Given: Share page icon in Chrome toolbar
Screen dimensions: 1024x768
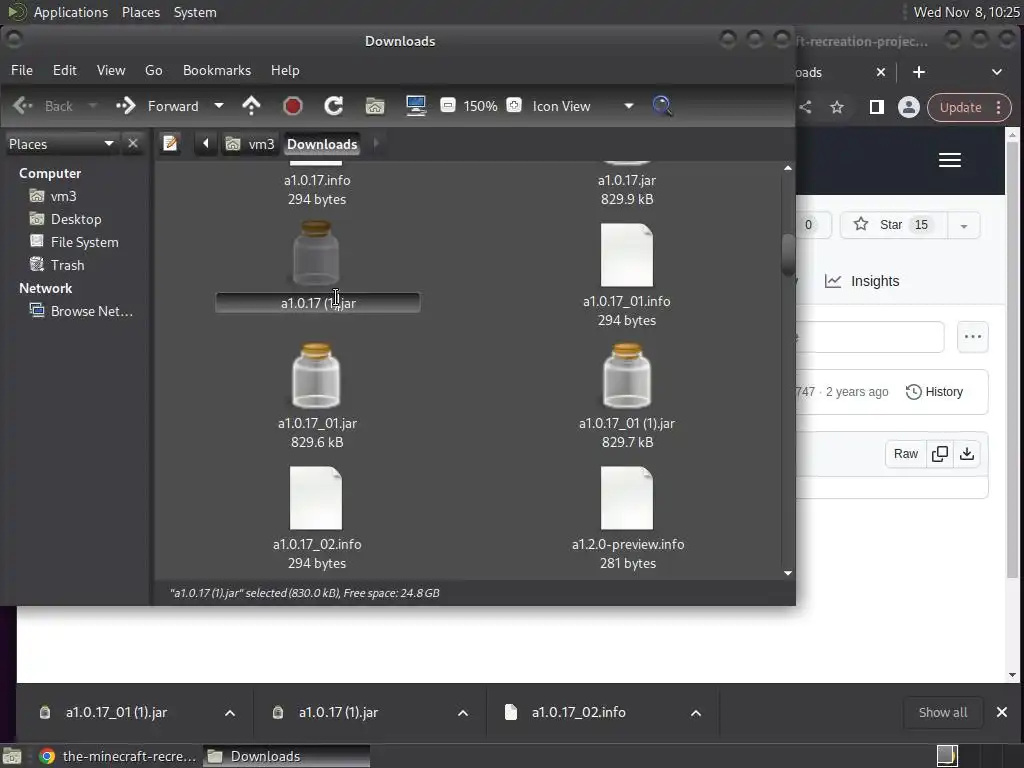Looking at the screenshot, I should [805, 107].
